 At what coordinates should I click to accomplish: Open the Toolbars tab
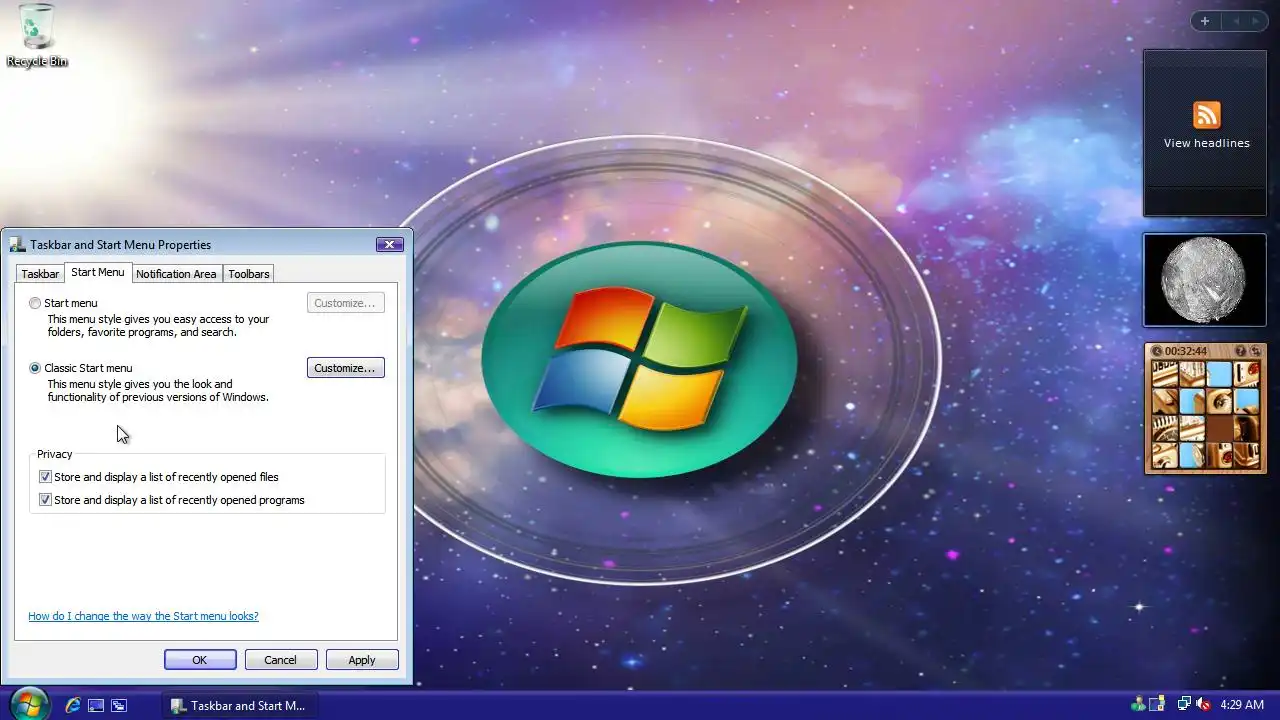[248, 274]
